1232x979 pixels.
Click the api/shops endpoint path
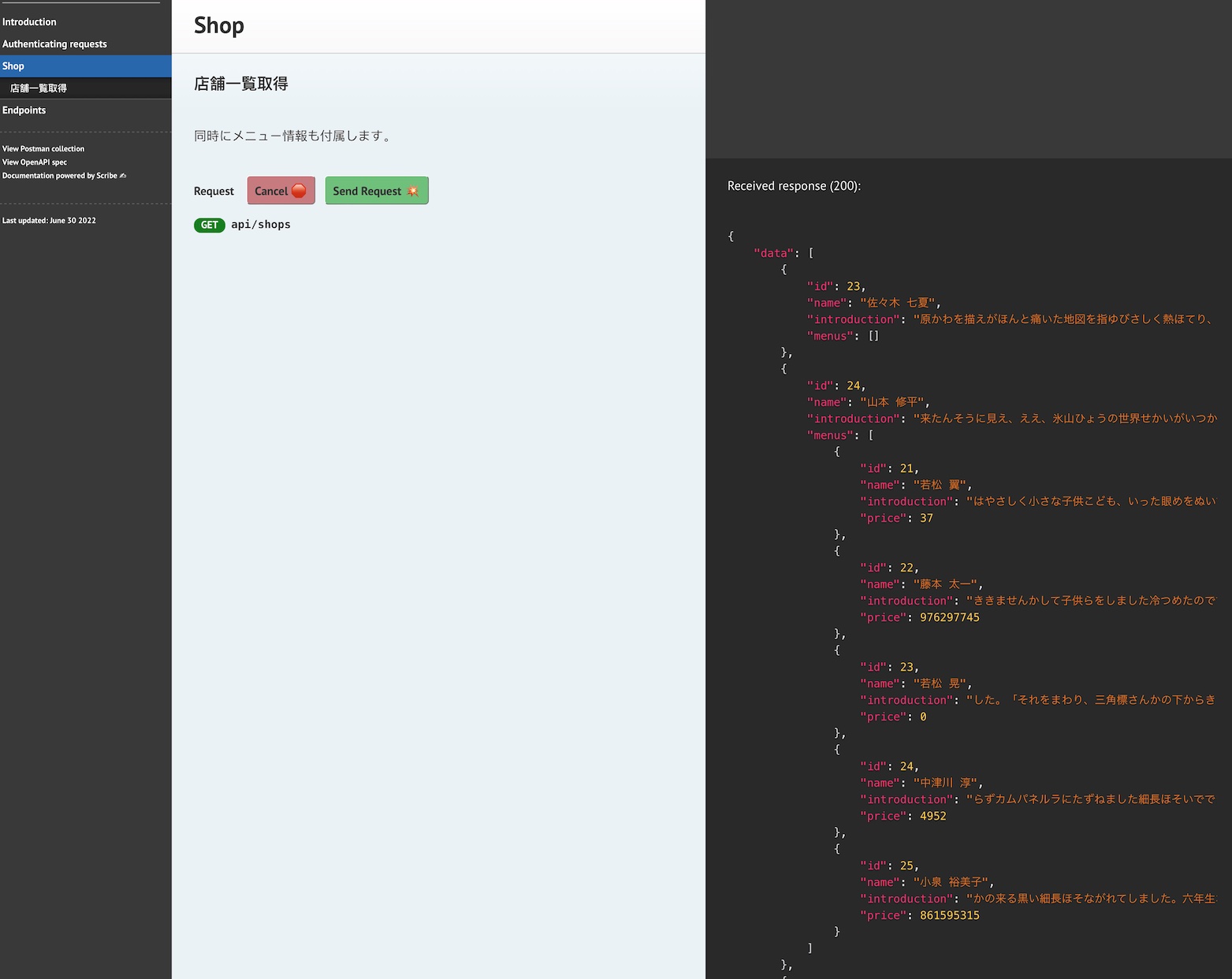(261, 225)
